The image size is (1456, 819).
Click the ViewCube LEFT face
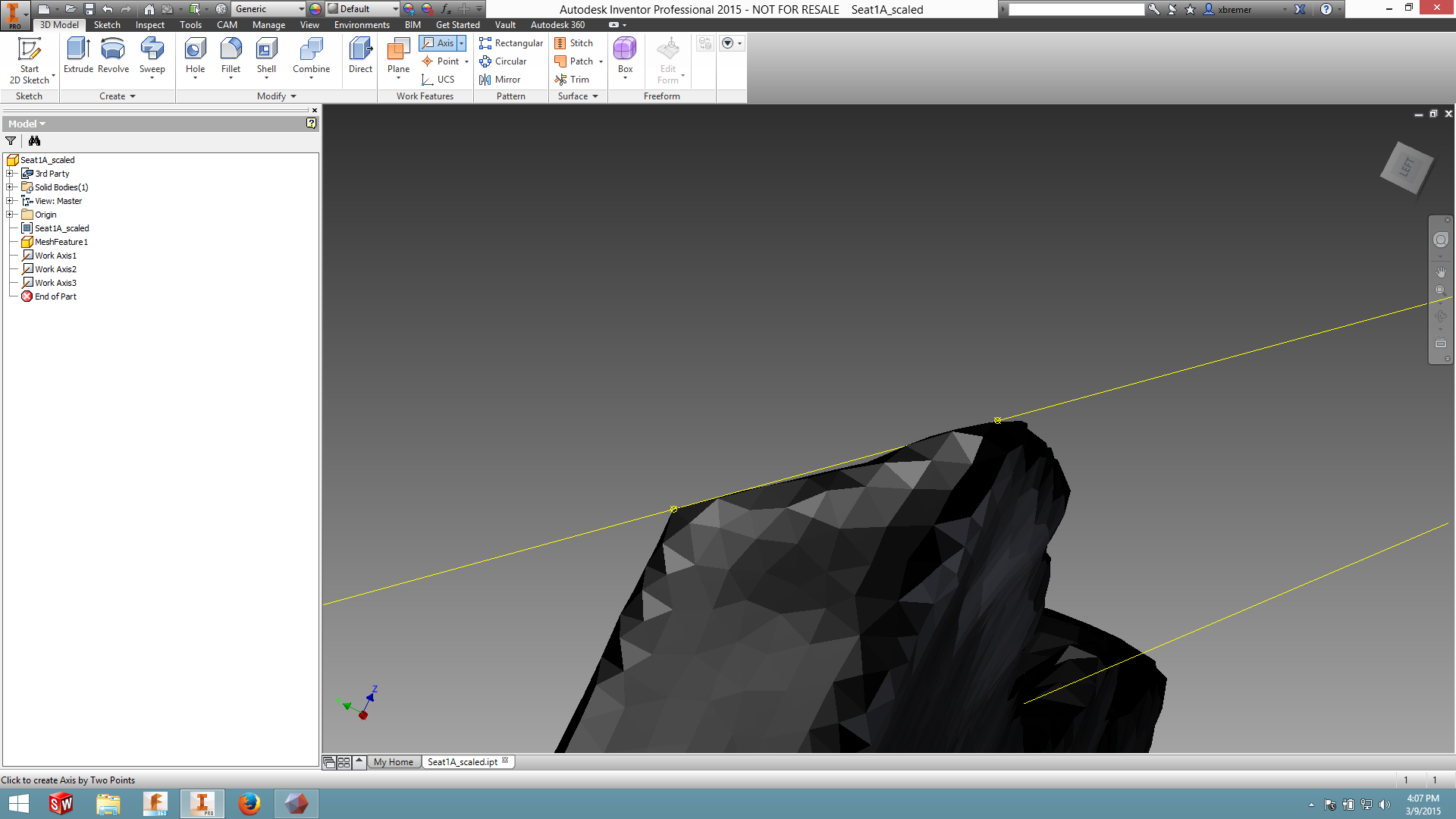[1407, 167]
